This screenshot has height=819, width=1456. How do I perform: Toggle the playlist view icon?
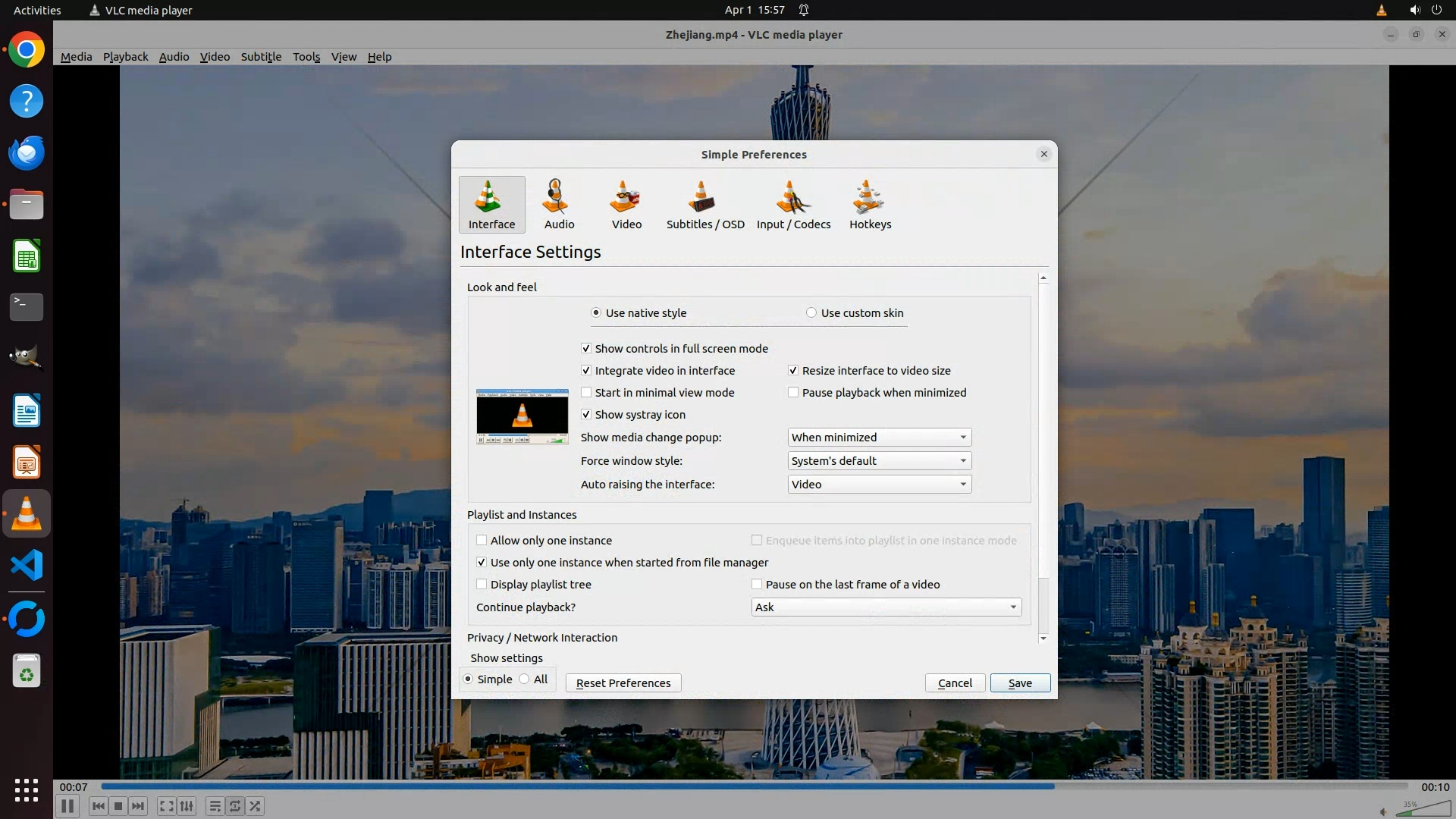(215, 806)
